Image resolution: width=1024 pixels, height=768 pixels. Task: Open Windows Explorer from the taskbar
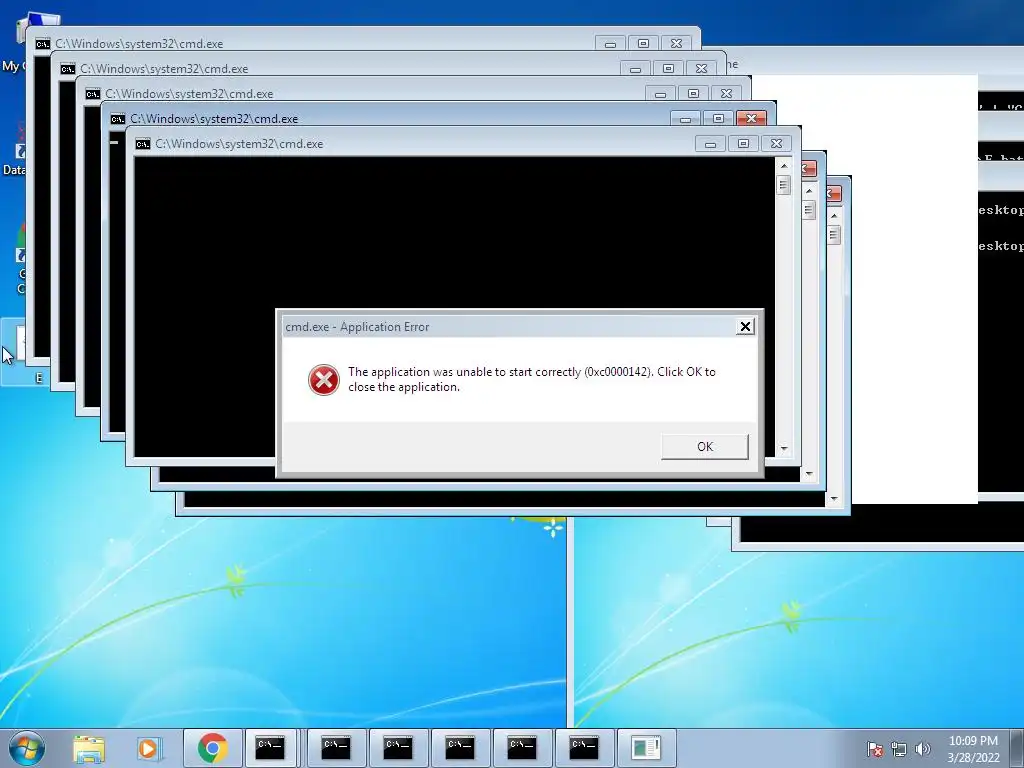(x=89, y=748)
